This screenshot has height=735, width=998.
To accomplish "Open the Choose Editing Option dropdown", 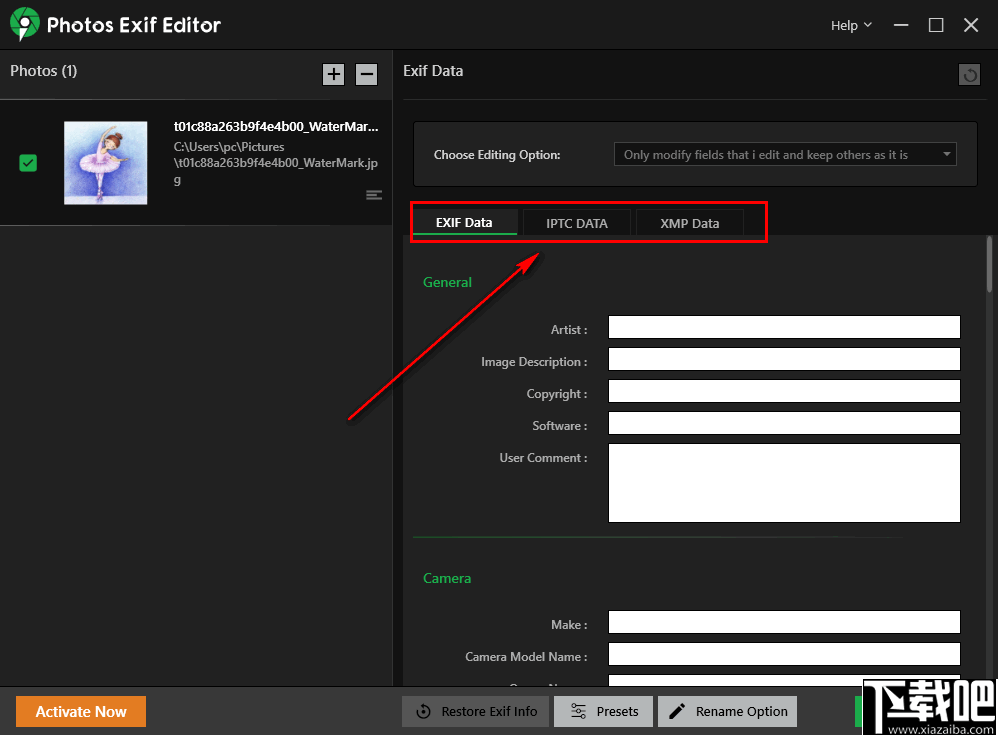I will pyautogui.click(x=784, y=154).
